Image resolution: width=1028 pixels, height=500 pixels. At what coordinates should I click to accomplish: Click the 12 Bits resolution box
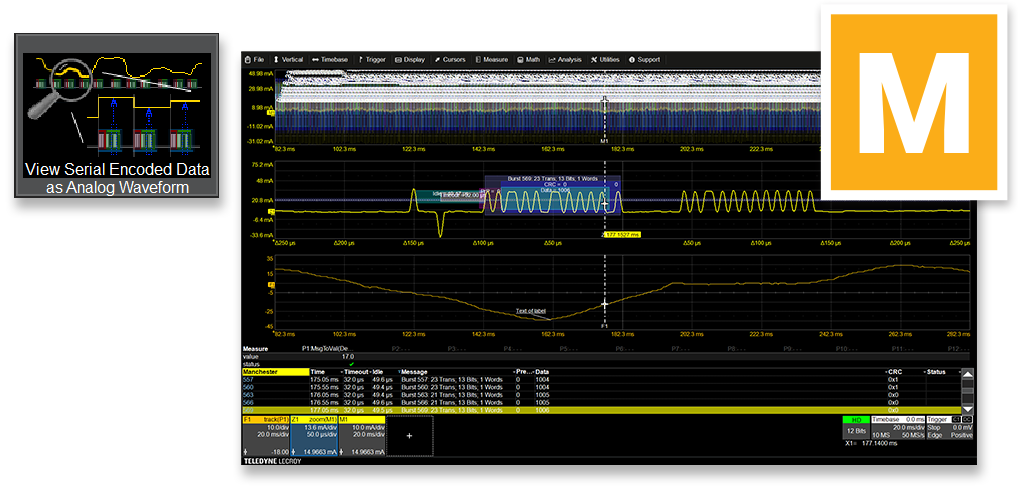pyautogui.click(x=856, y=432)
